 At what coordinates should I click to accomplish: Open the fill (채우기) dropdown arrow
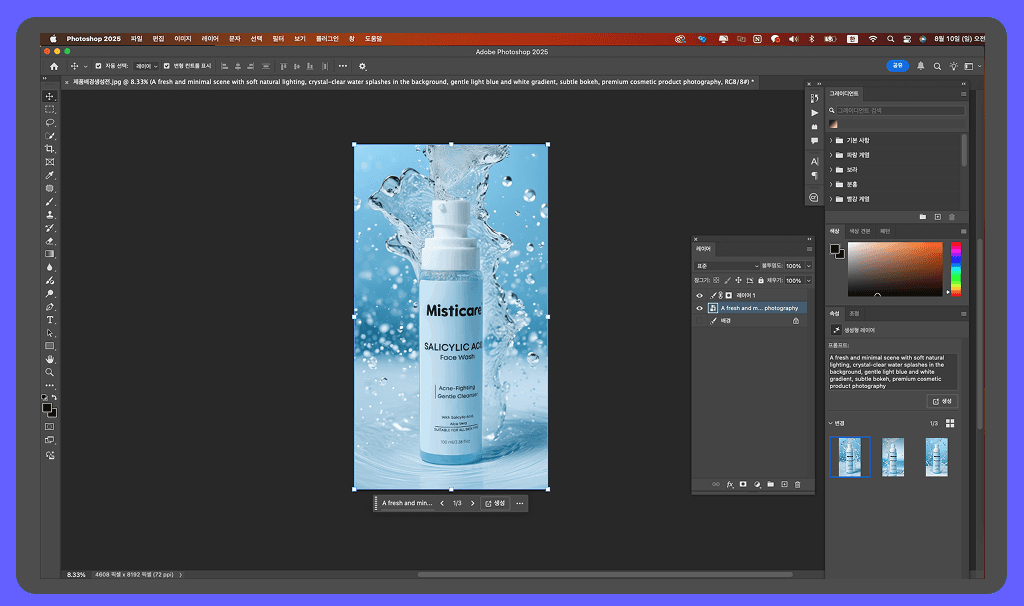point(808,280)
